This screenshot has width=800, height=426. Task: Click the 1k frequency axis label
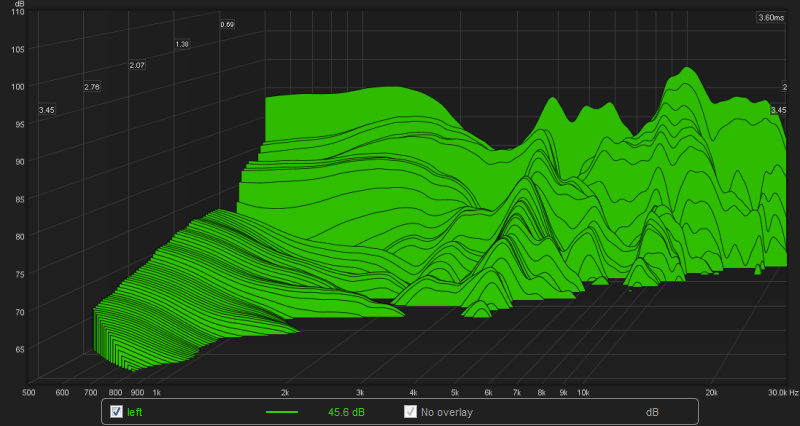coord(157,393)
